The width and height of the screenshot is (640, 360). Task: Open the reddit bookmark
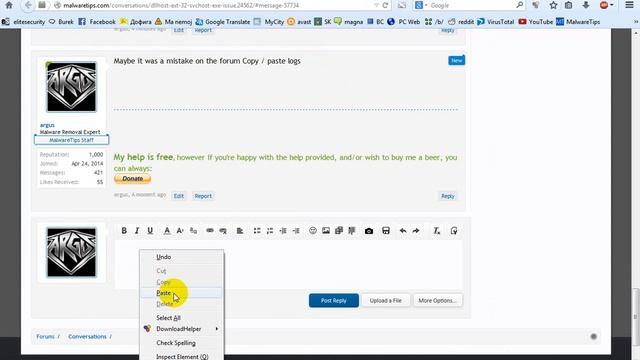click(461, 22)
